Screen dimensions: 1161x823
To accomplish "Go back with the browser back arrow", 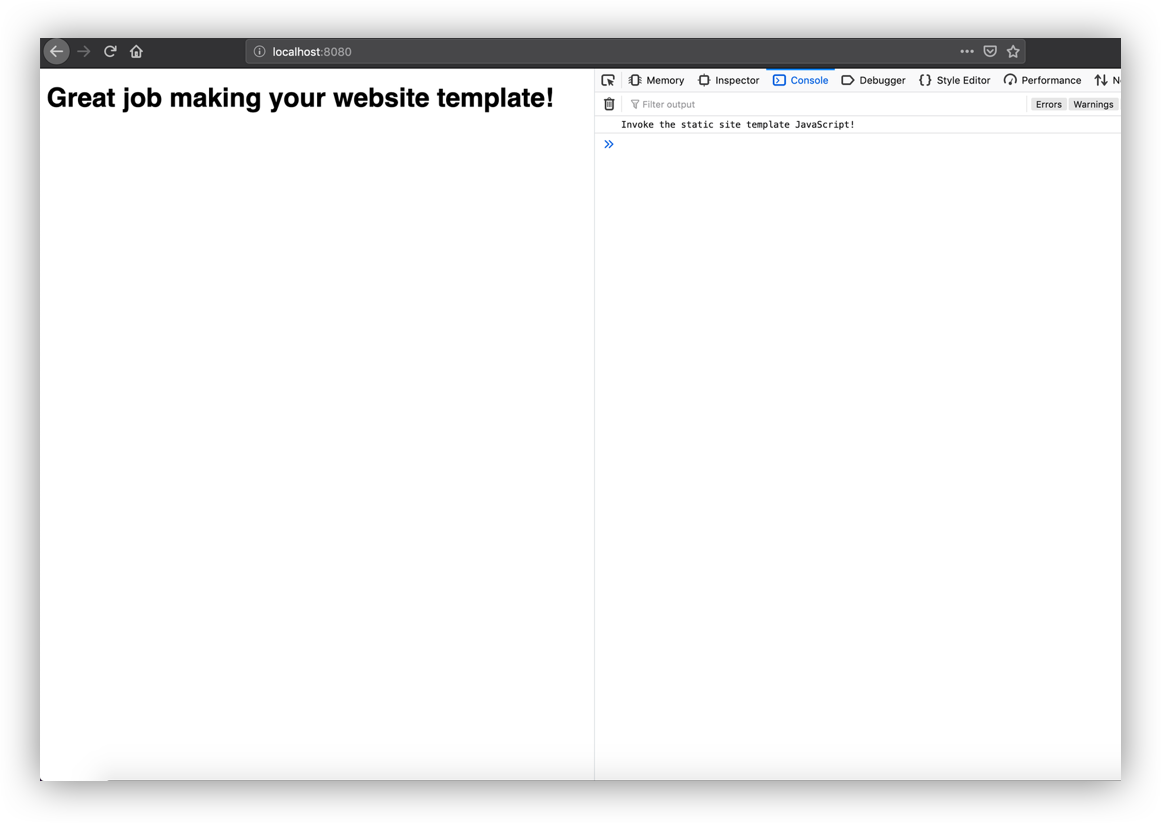I will [57, 51].
